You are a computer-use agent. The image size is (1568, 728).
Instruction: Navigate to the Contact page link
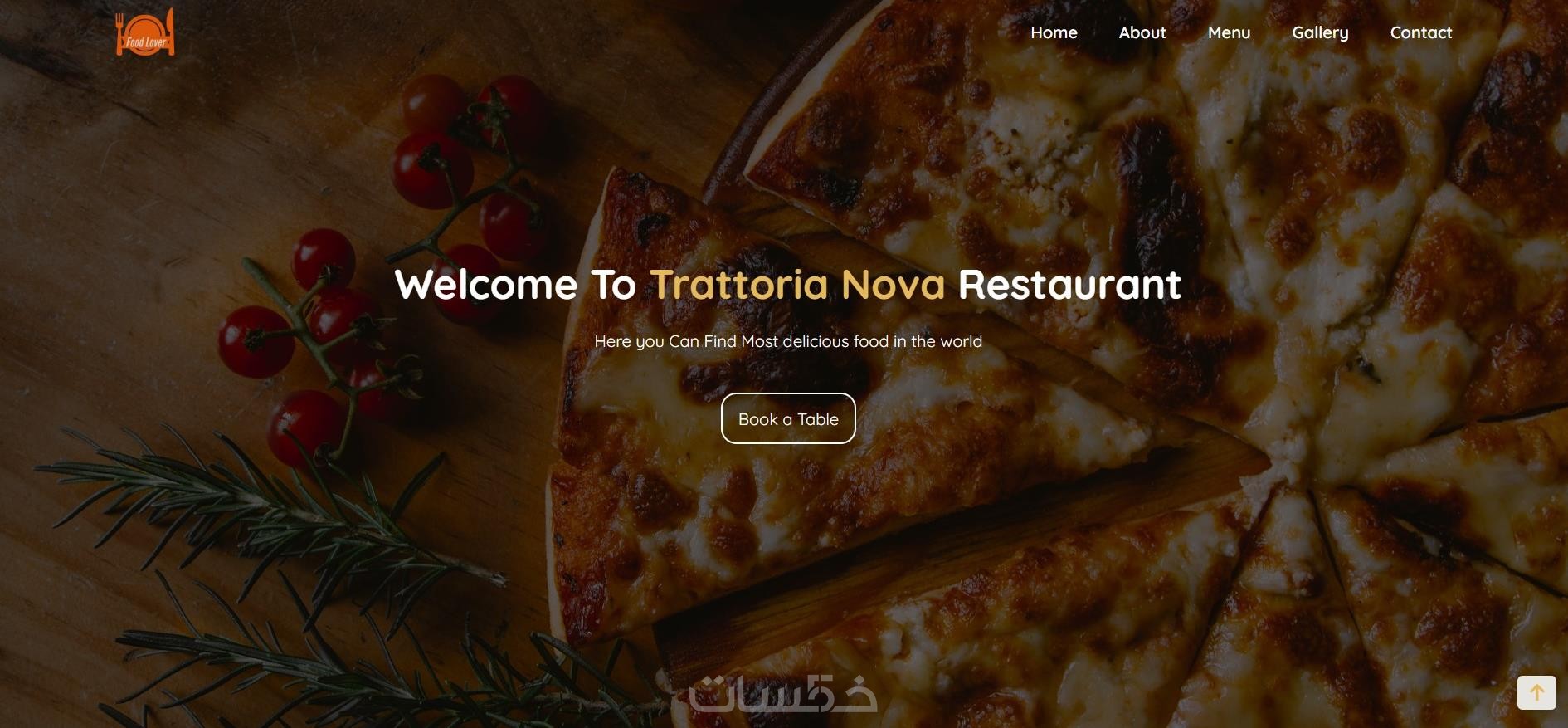(x=1421, y=32)
